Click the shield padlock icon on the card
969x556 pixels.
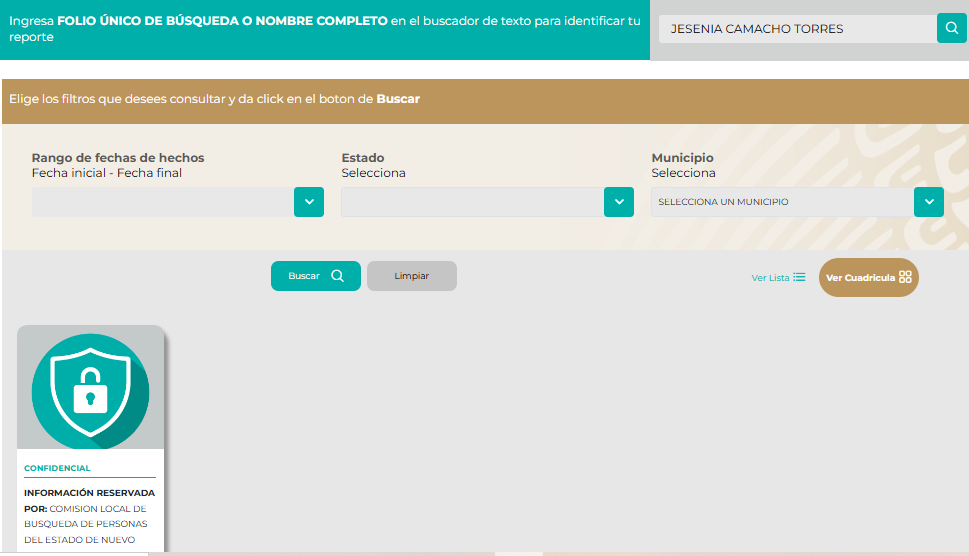pos(90,391)
